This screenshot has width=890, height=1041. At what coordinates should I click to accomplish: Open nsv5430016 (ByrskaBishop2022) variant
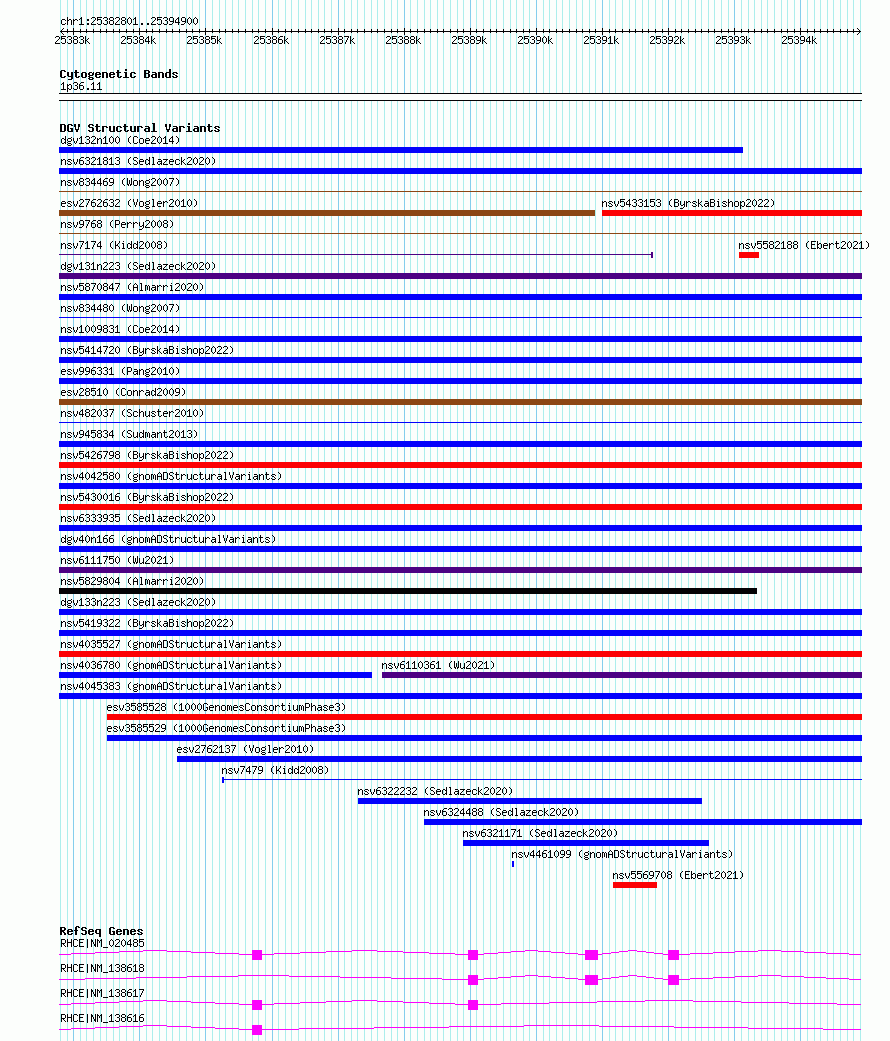[147, 497]
